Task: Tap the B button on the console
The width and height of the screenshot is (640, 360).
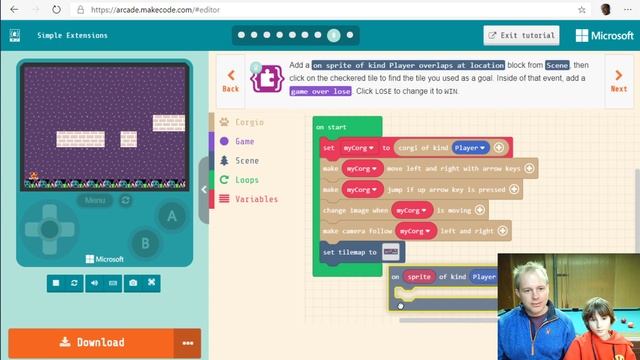Action: (x=145, y=243)
